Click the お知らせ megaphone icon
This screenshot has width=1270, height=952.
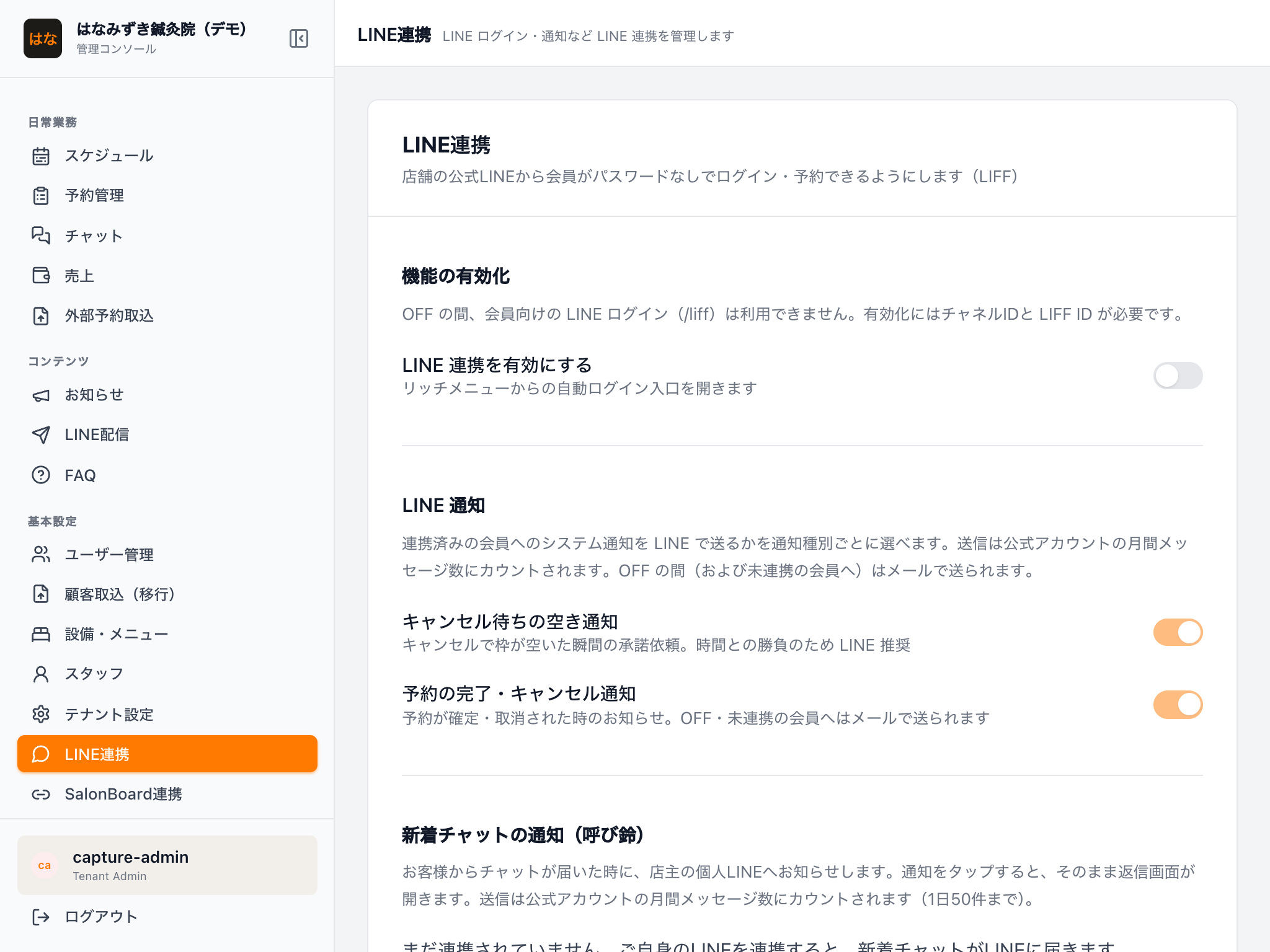[41, 395]
